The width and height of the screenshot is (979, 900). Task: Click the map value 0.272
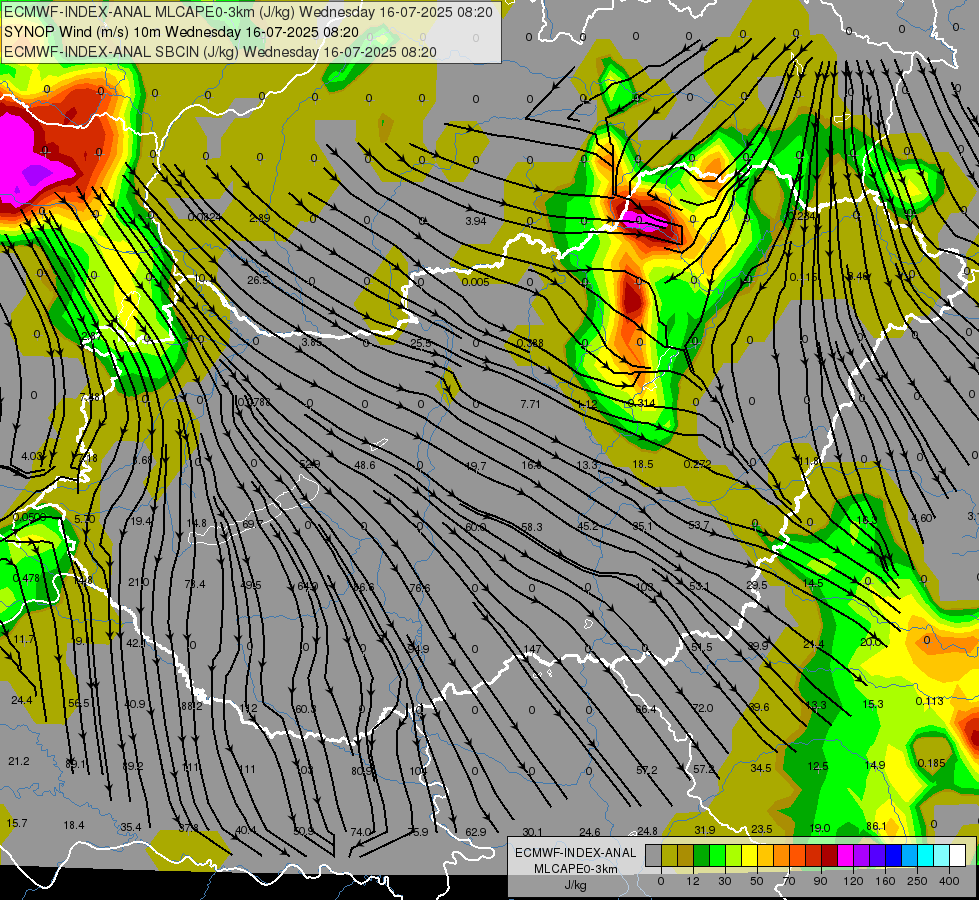click(x=697, y=464)
